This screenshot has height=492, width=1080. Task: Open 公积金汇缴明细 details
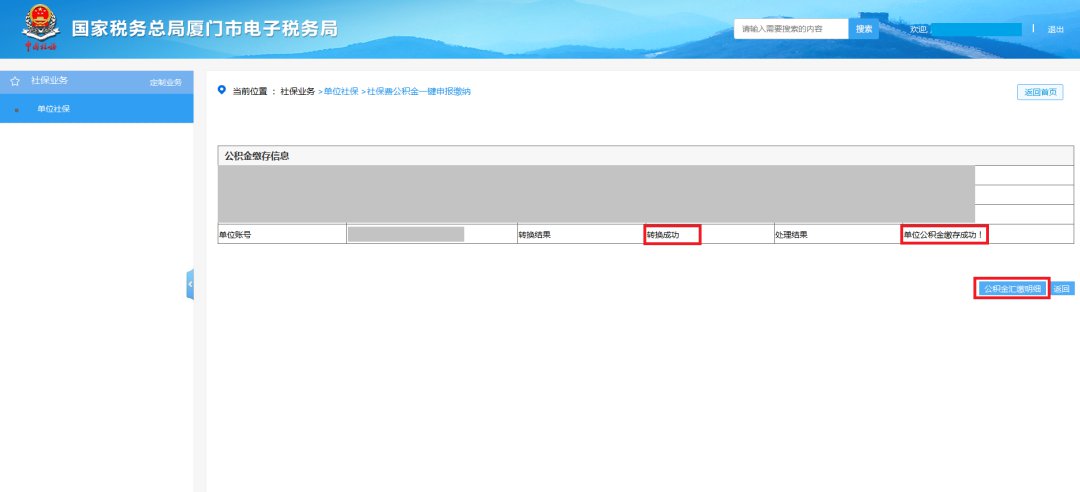[1012, 289]
